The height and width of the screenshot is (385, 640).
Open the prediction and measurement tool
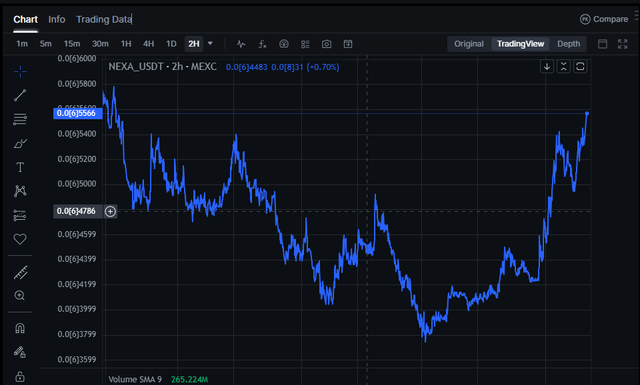click(20, 215)
